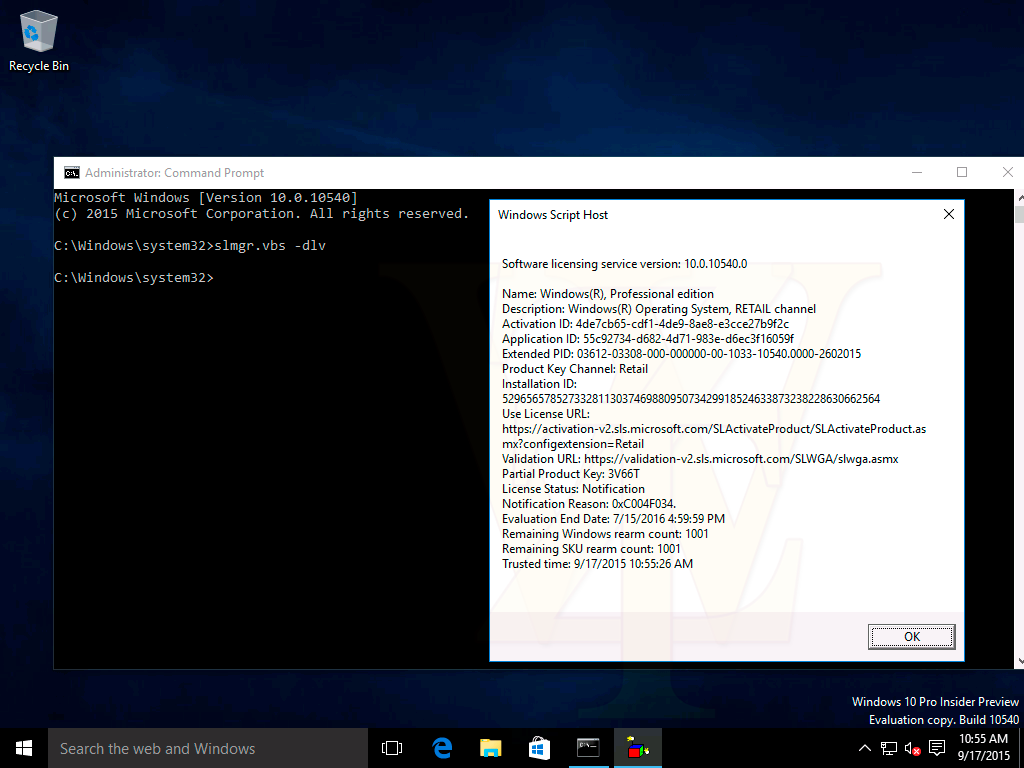
Task: Close the Windows Script Host dialog
Action: tap(949, 214)
